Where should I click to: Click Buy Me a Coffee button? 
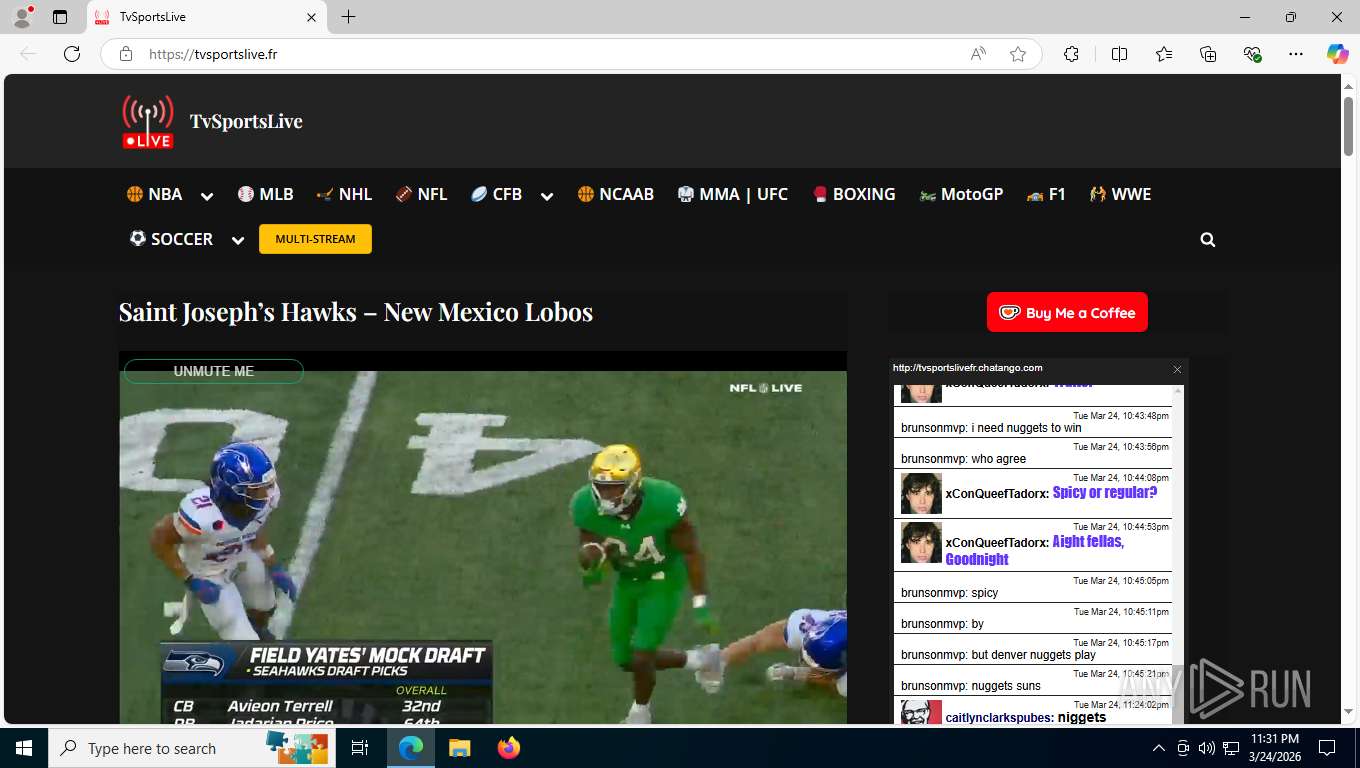1067,312
